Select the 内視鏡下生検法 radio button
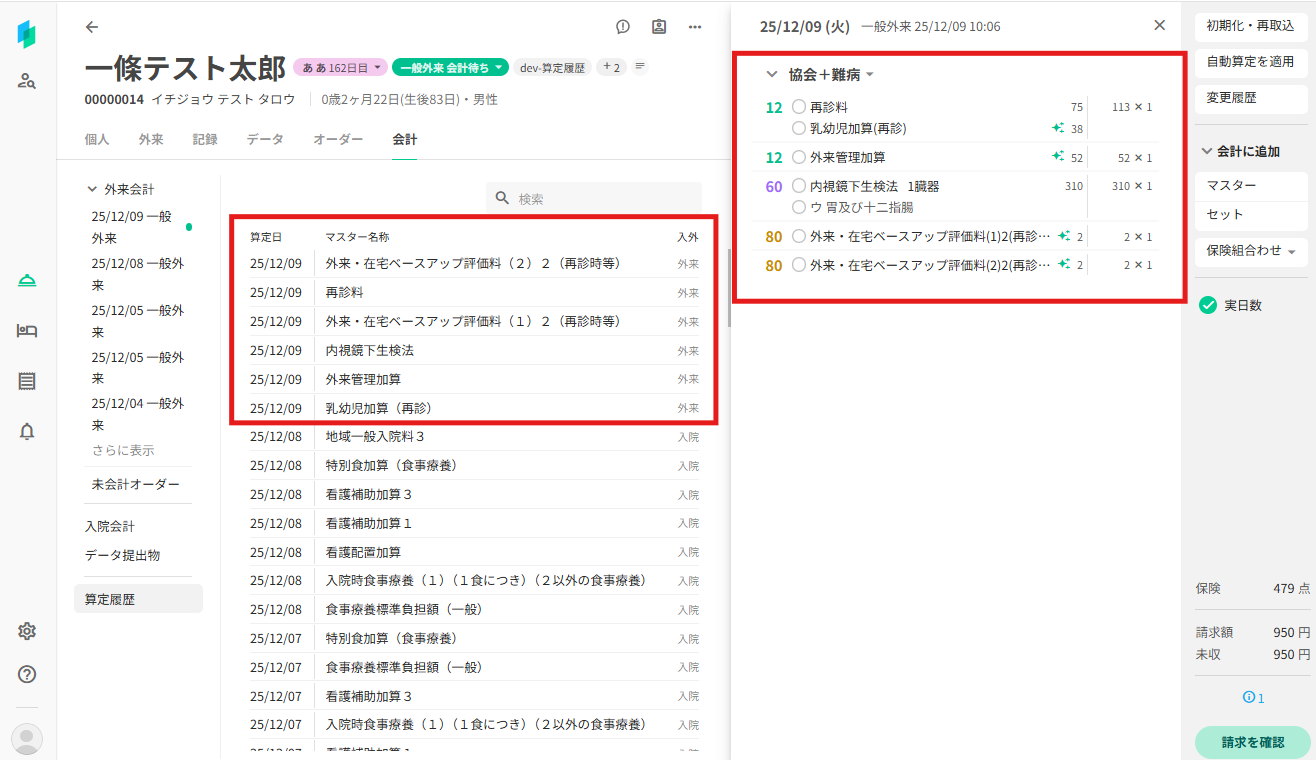 tap(798, 186)
